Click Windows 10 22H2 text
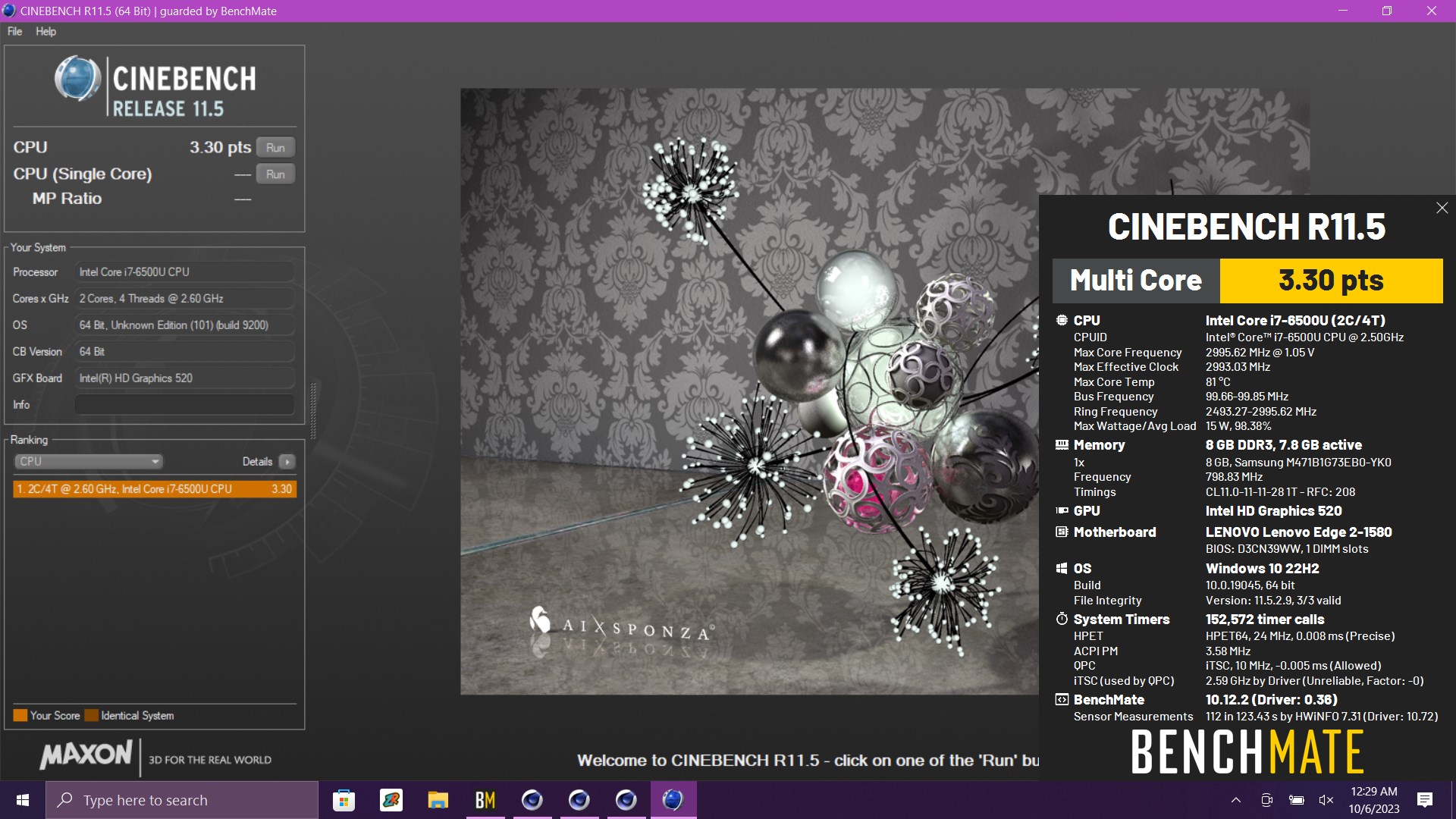The height and width of the screenshot is (819, 1456). (x=1262, y=568)
